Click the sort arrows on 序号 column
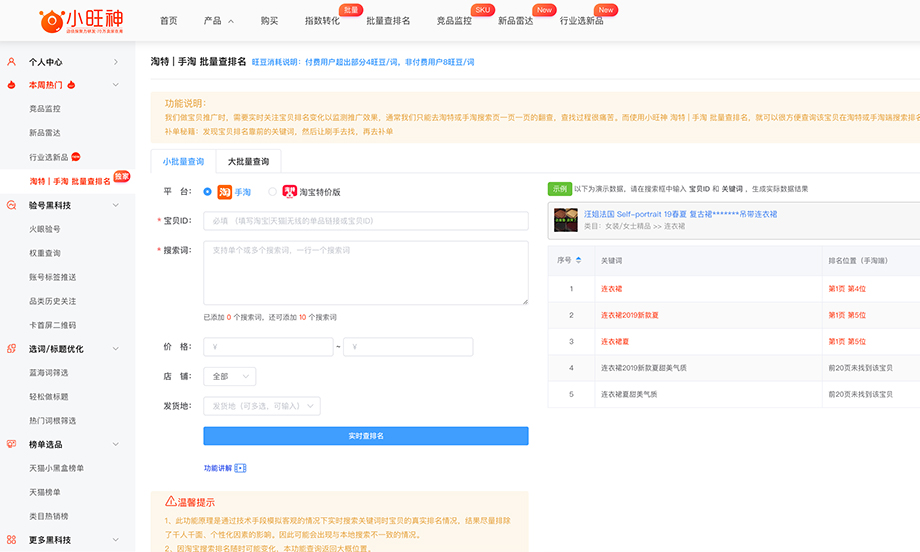Viewport: 920px width, 552px height. (x=579, y=260)
